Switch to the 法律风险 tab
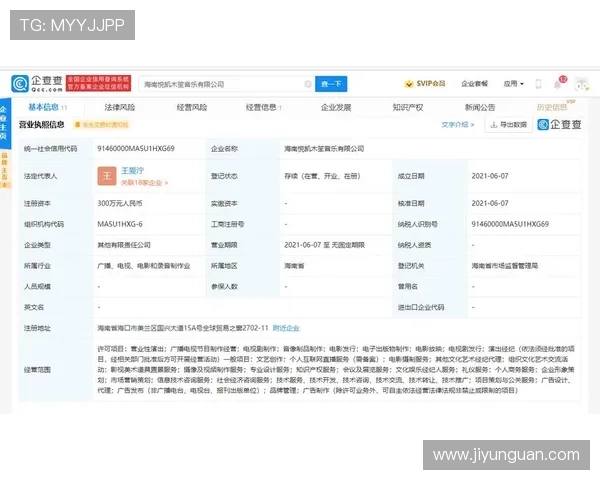This screenshot has width=600, height=480. point(120,107)
